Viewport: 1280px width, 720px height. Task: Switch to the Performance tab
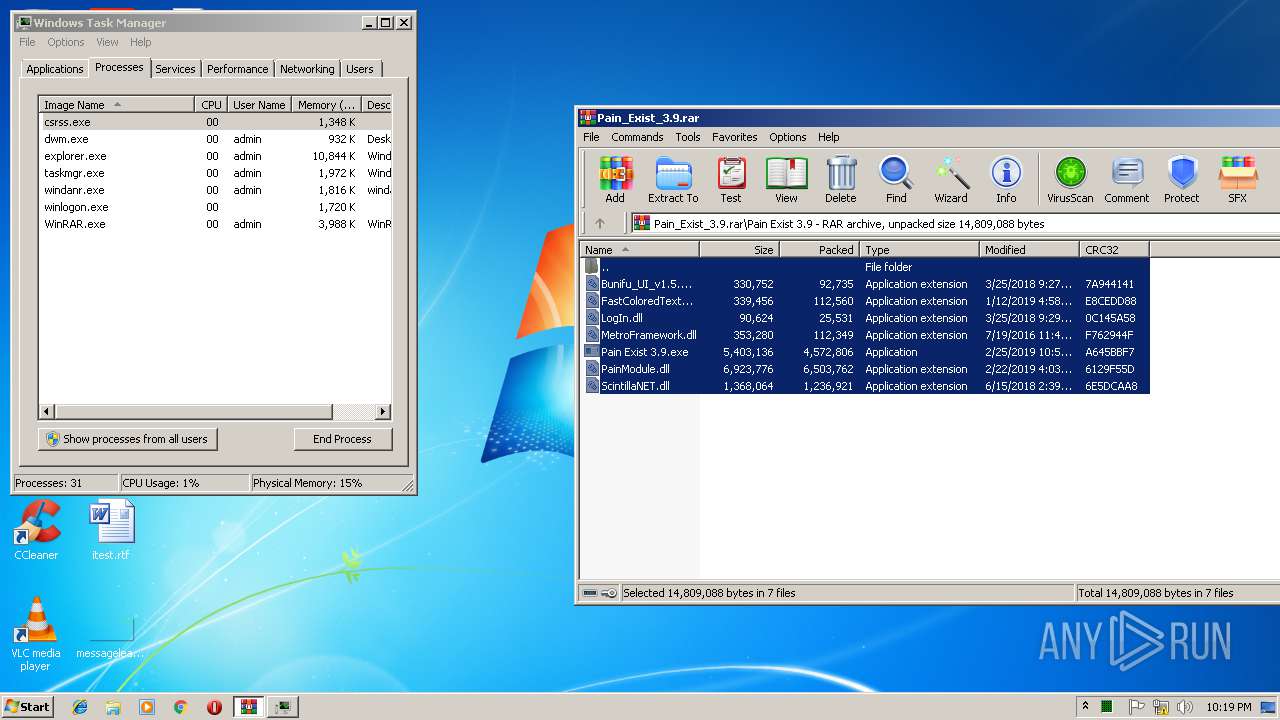pyautogui.click(x=238, y=69)
